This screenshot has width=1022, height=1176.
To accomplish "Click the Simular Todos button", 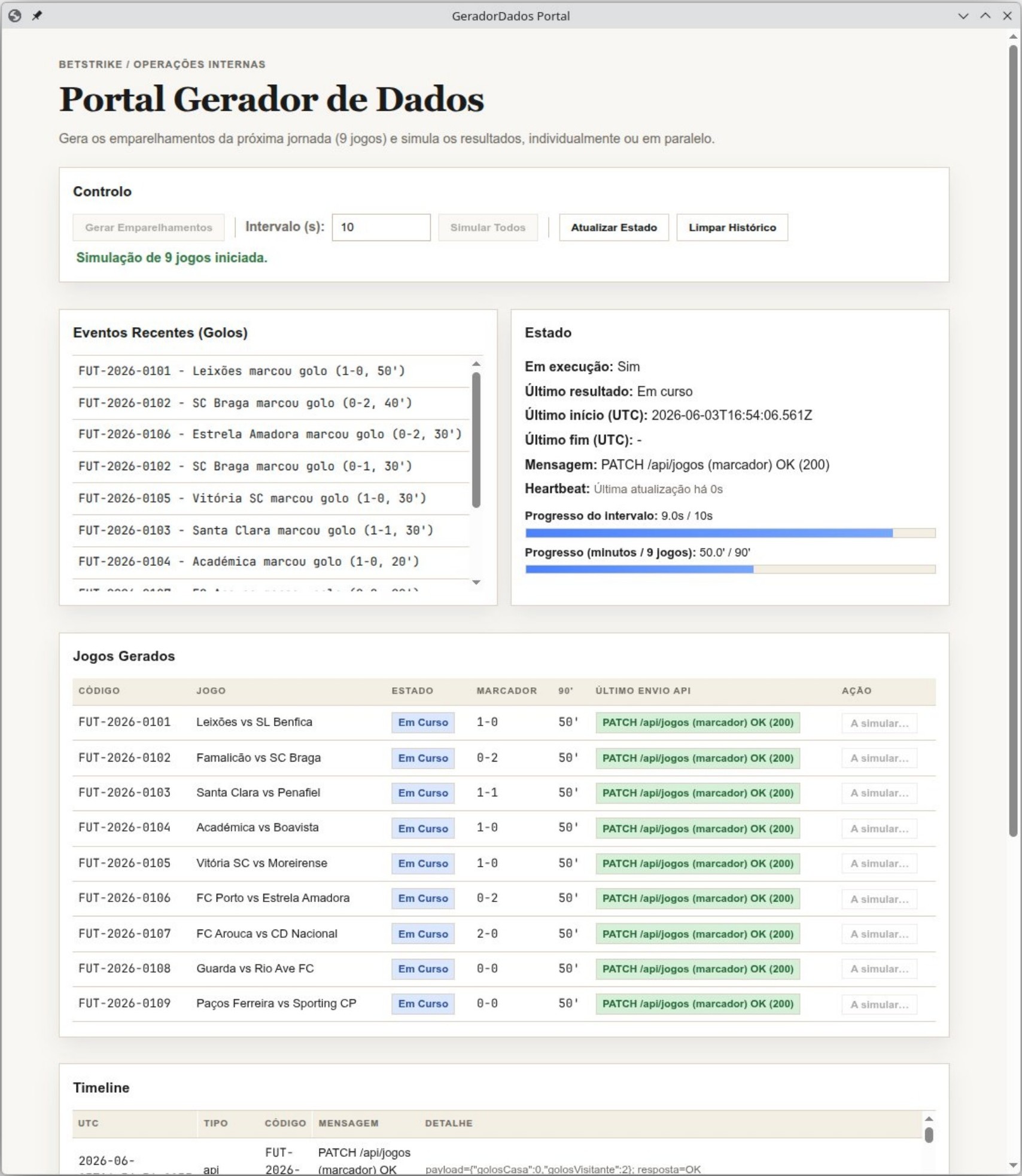I will click(488, 227).
